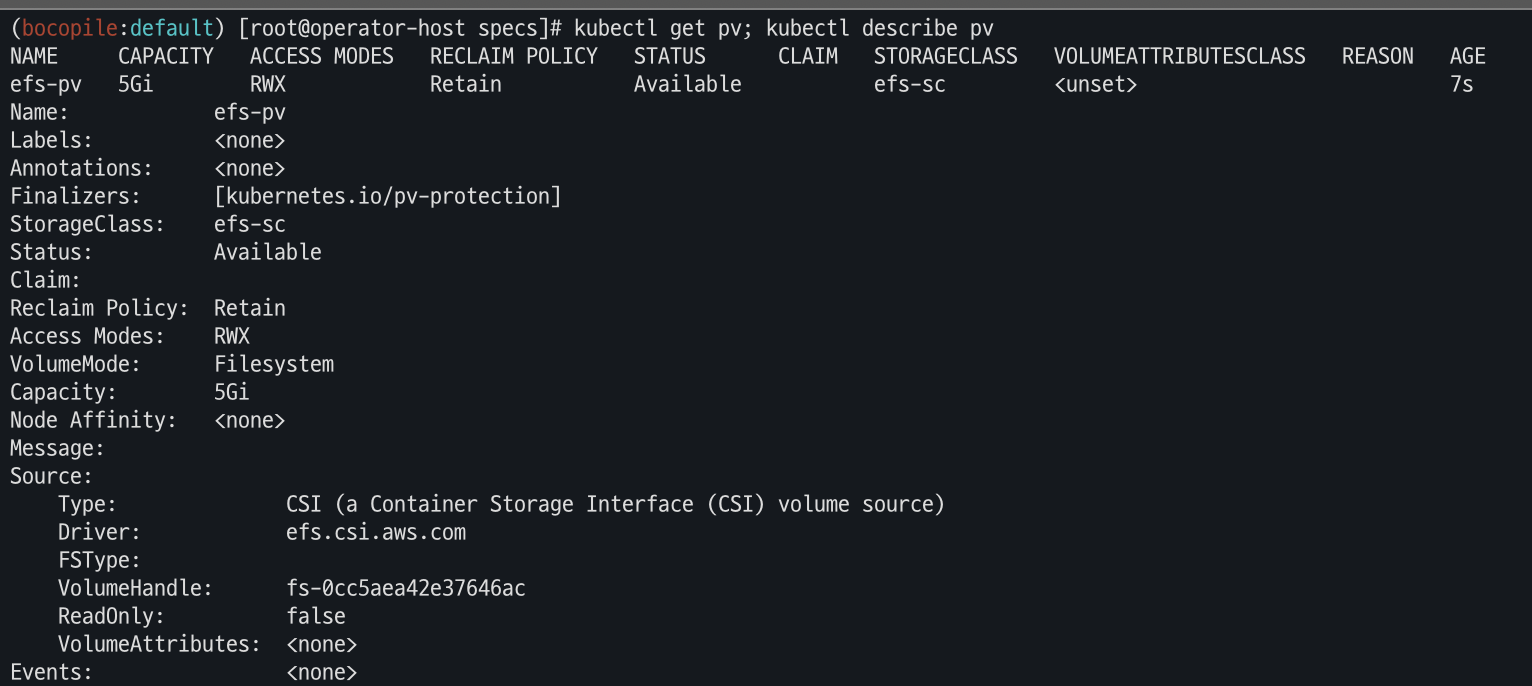The image size is (1532, 686).
Task: Click the kubernetes.io/pv-protection finalizer text
Action: (x=387, y=196)
